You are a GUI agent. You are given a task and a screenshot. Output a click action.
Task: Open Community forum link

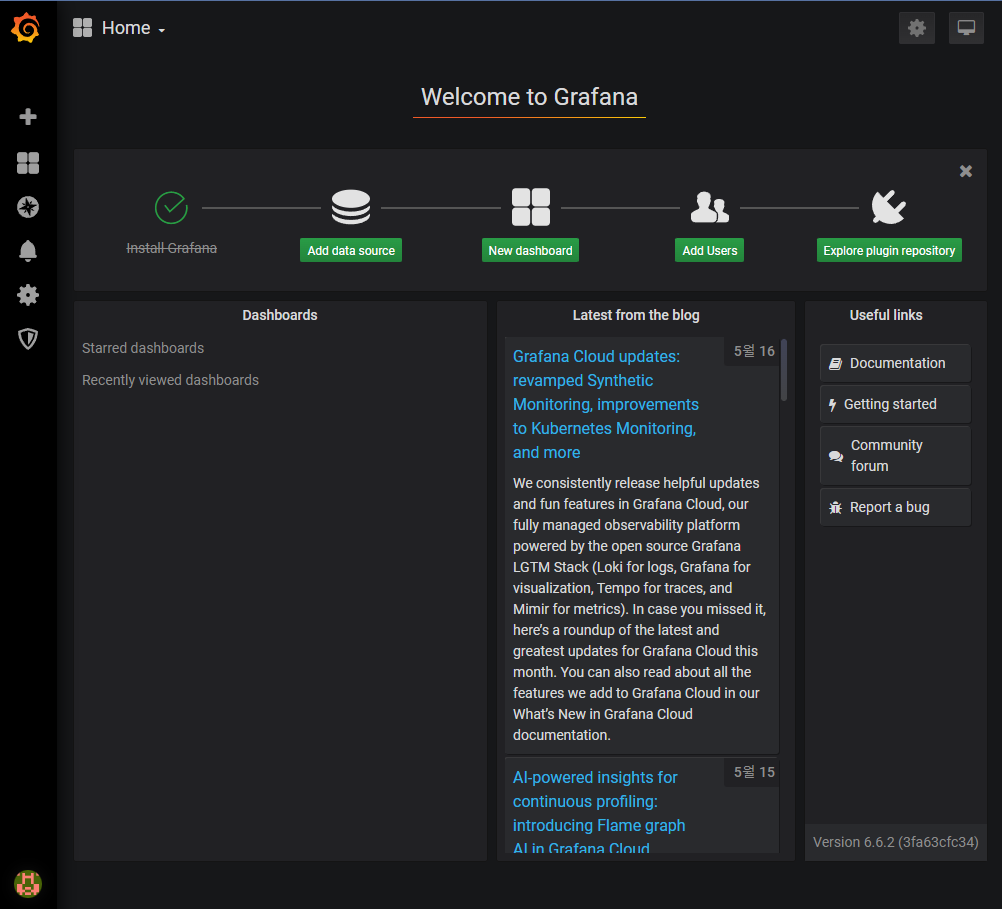(x=895, y=456)
